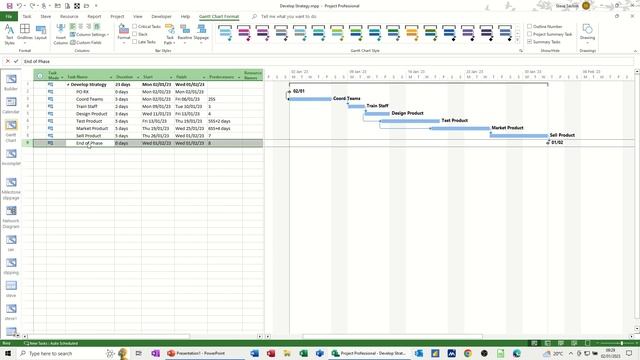This screenshot has width=640, height=360.
Task: Expand the Gantt Chart Style gallery
Action: 518,41
